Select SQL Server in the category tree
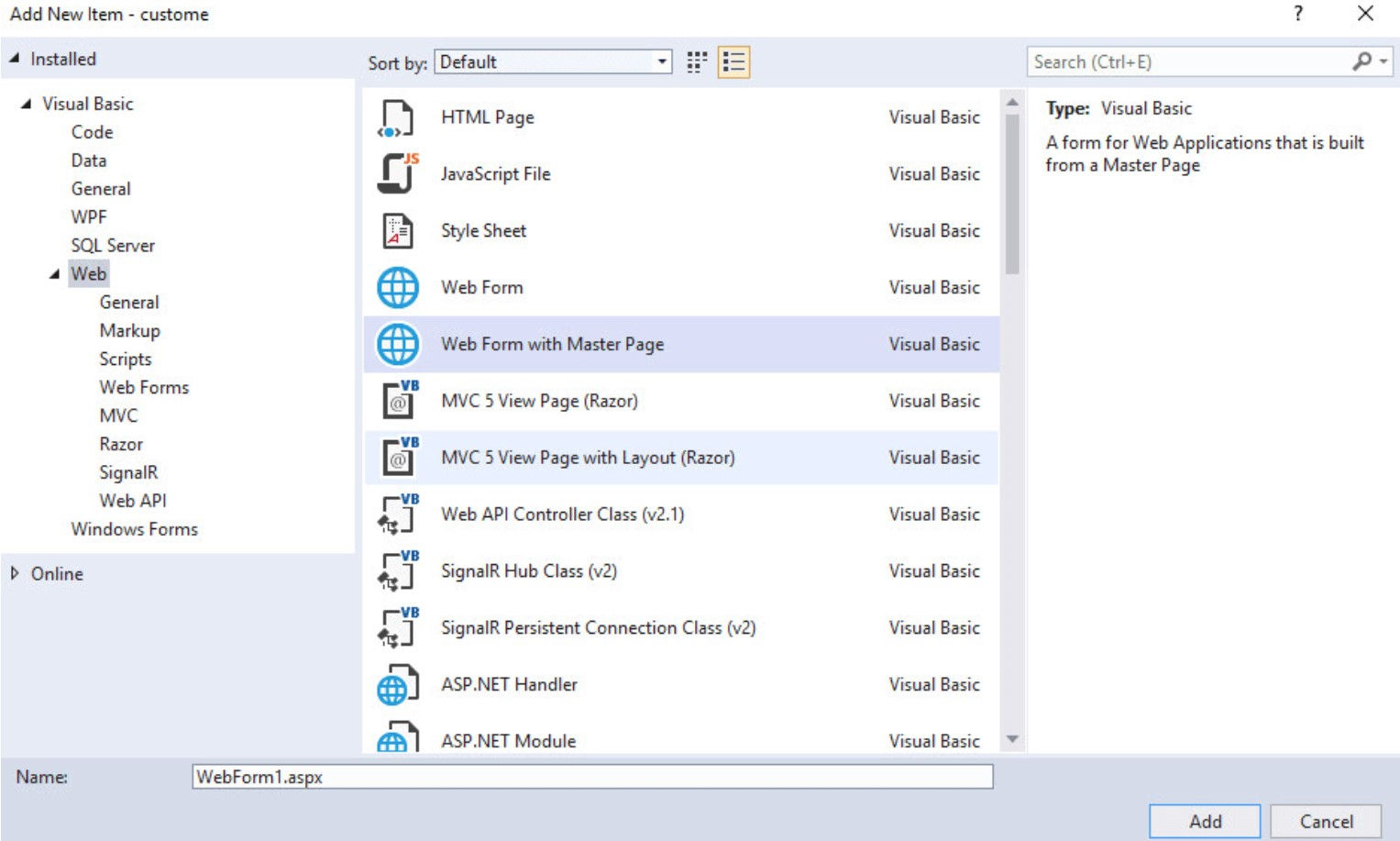This screenshot has width=1400, height=841. pyautogui.click(x=113, y=246)
